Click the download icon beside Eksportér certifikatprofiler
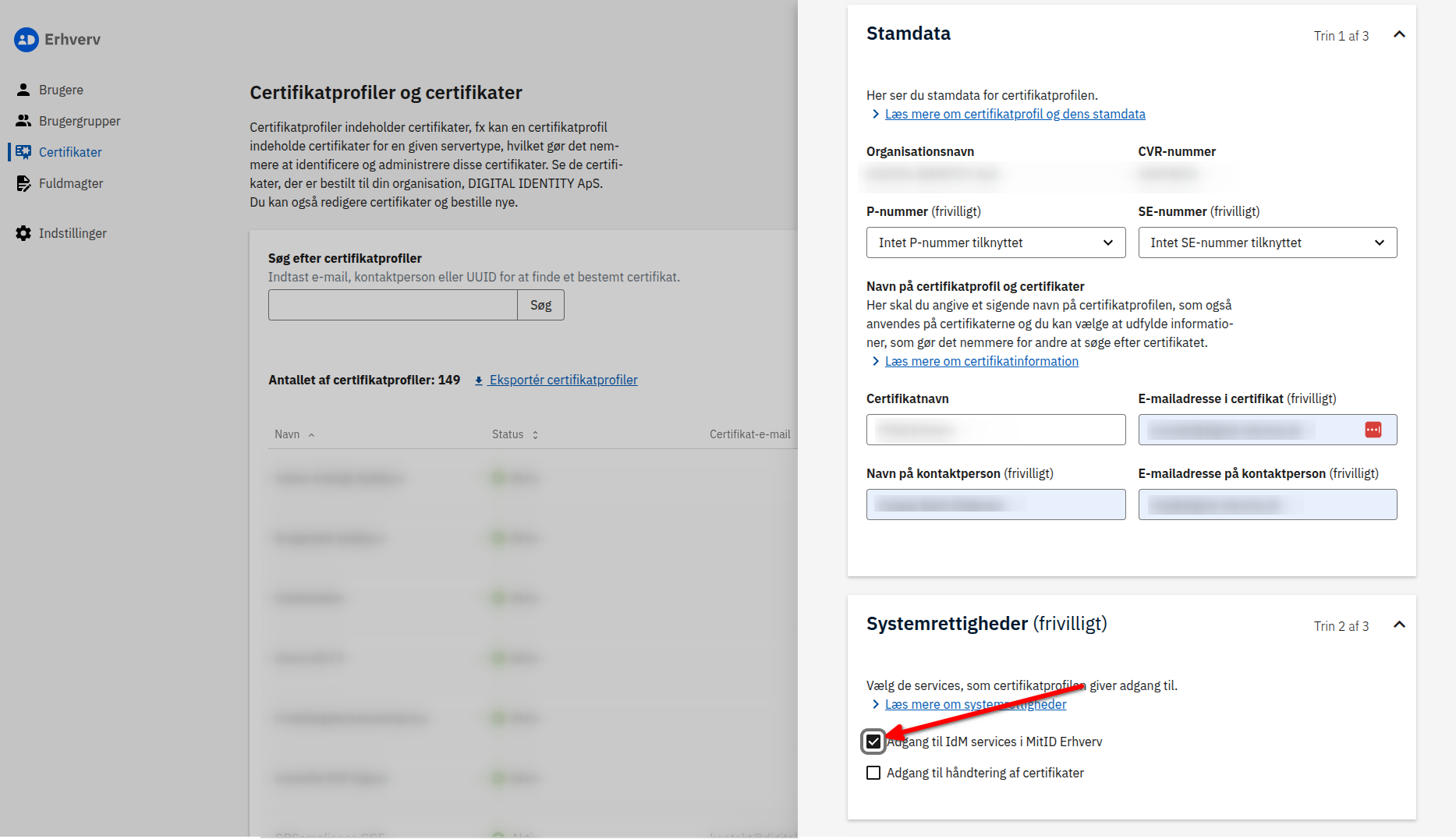Image resolution: width=1456 pixels, height=839 pixels. [479, 381]
